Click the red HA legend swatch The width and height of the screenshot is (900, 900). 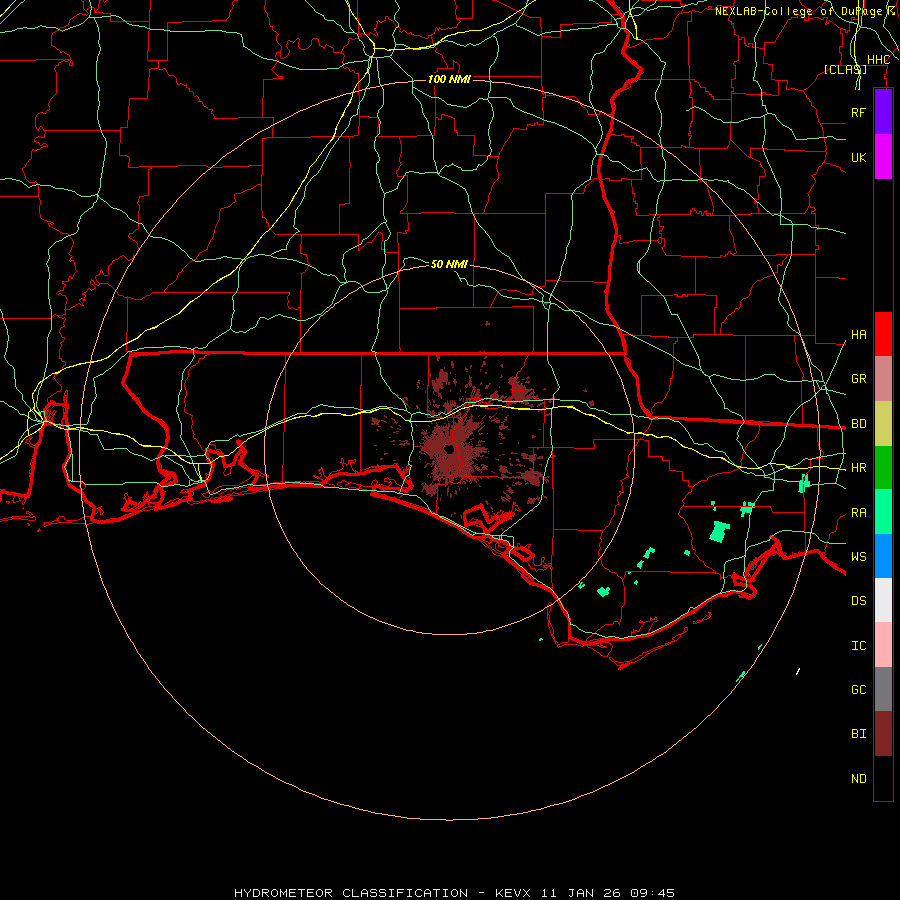pos(883,334)
